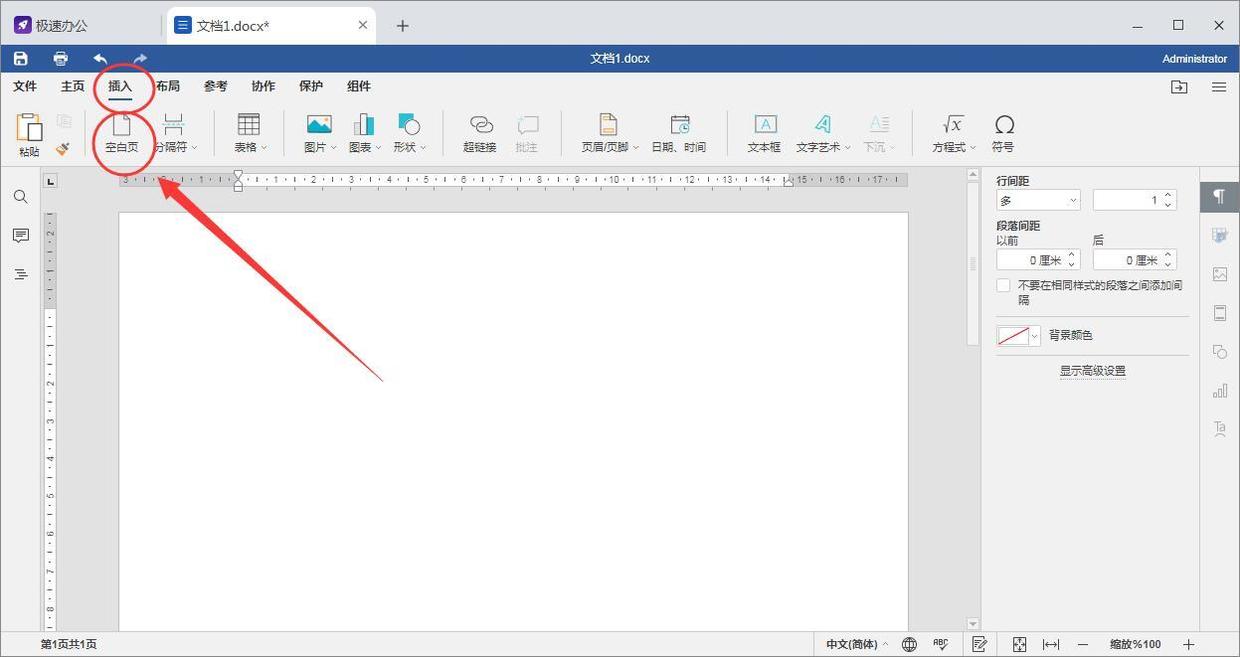This screenshot has width=1240, height=657.
Task: Open a new tab with plus button
Action: tap(402, 26)
